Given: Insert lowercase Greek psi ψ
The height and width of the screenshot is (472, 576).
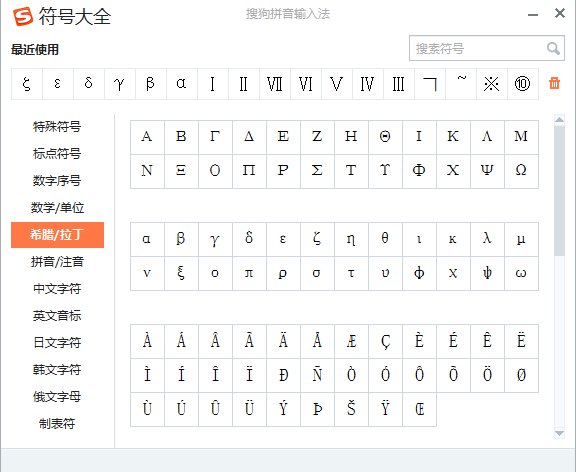Looking at the screenshot, I should pyautogui.click(x=487, y=273).
